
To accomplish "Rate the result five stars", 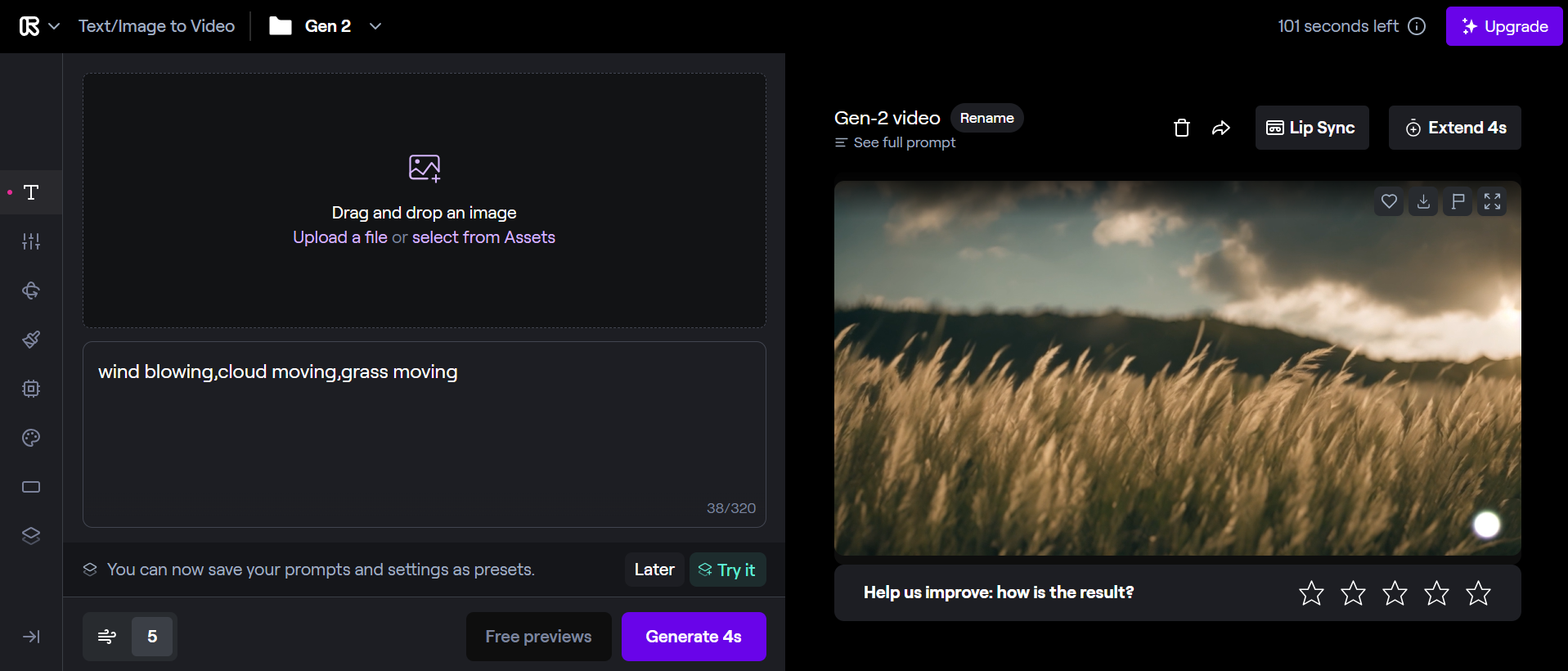I will tap(1478, 592).
